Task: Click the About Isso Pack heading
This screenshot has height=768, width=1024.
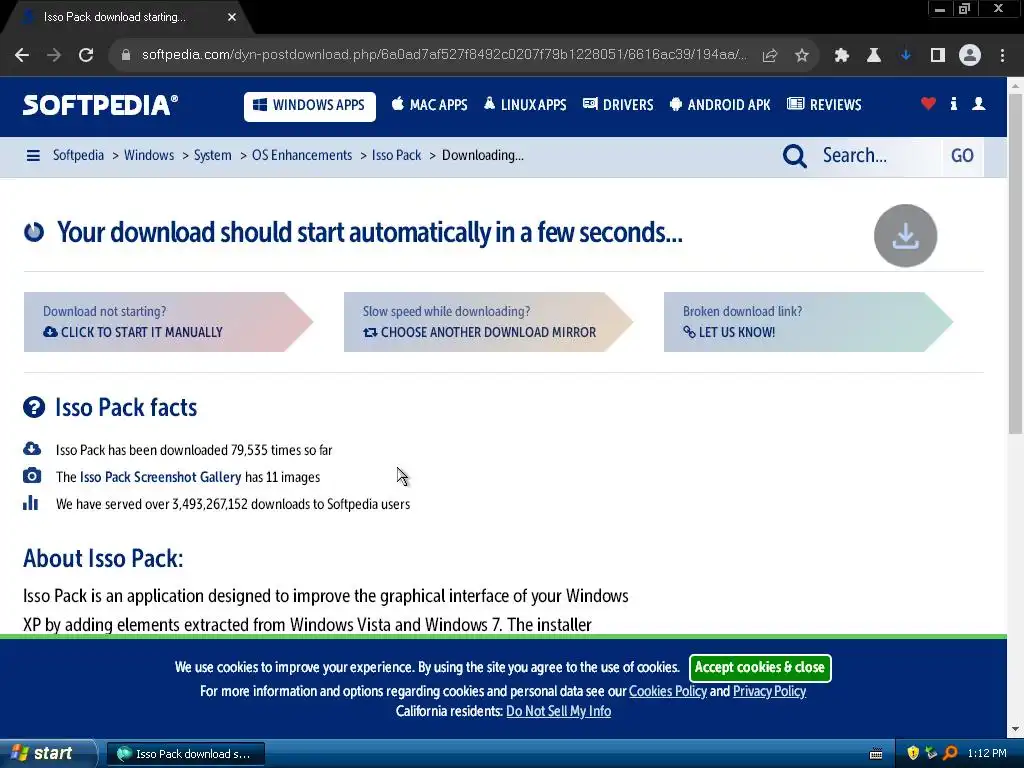Action: pos(103,558)
